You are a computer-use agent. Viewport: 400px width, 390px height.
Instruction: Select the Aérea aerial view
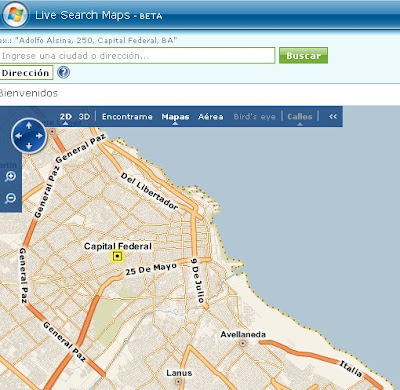coord(211,117)
